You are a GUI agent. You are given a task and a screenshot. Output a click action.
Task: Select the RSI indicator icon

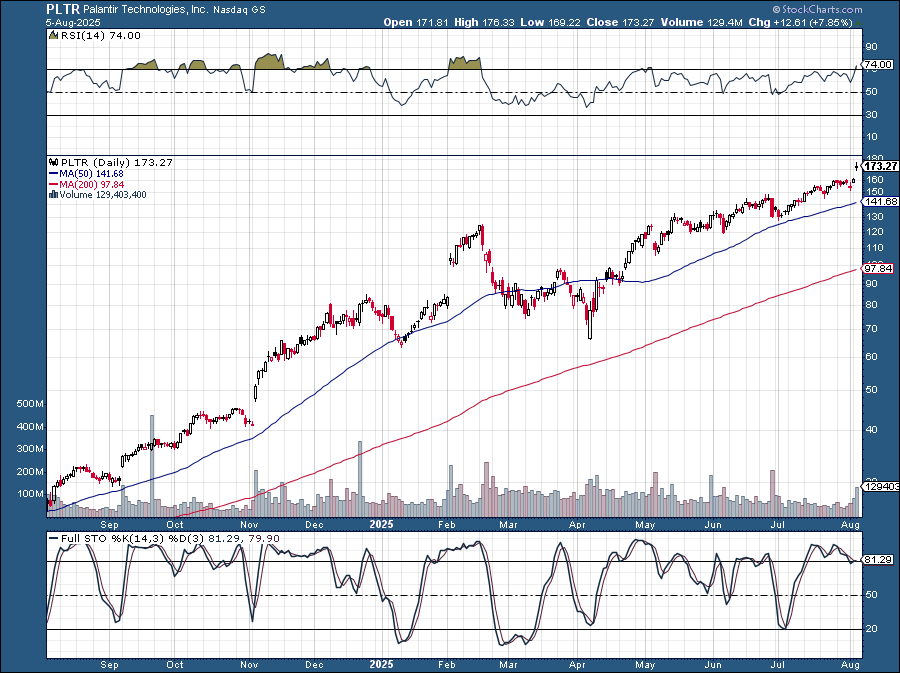pyautogui.click(x=53, y=36)
